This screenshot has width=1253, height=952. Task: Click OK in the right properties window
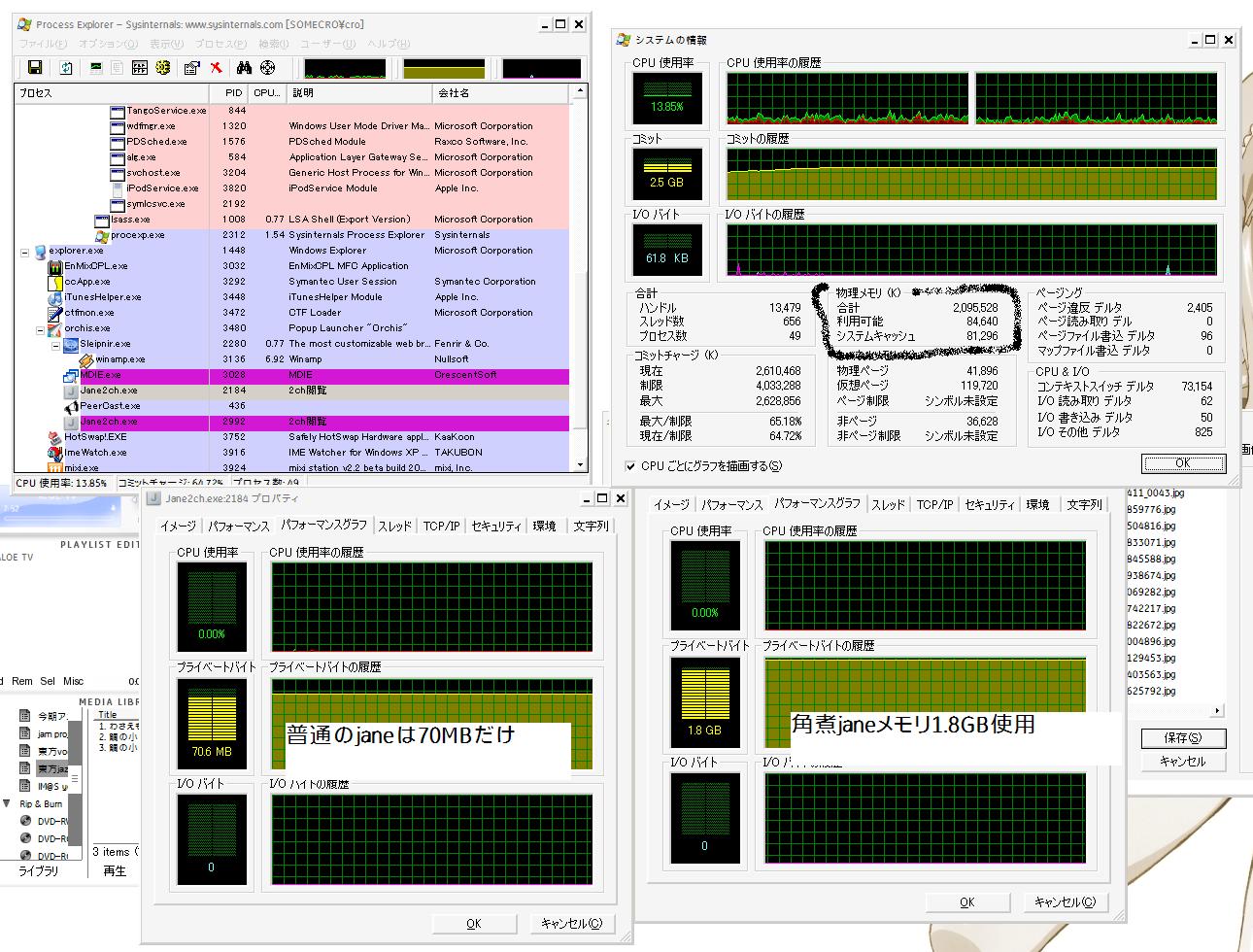966,902
